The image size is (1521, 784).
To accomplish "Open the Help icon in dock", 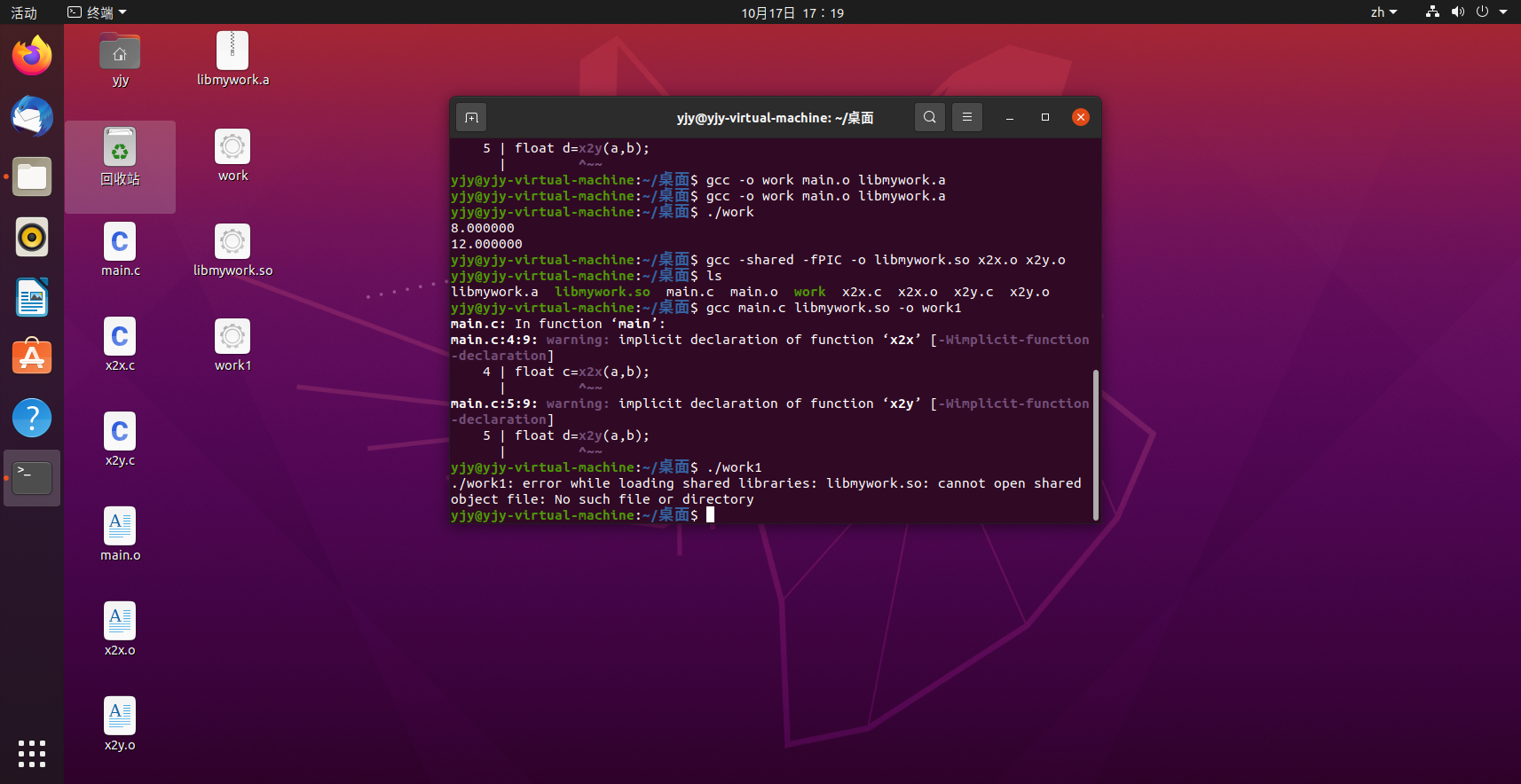I will click(x=32, y=418).
